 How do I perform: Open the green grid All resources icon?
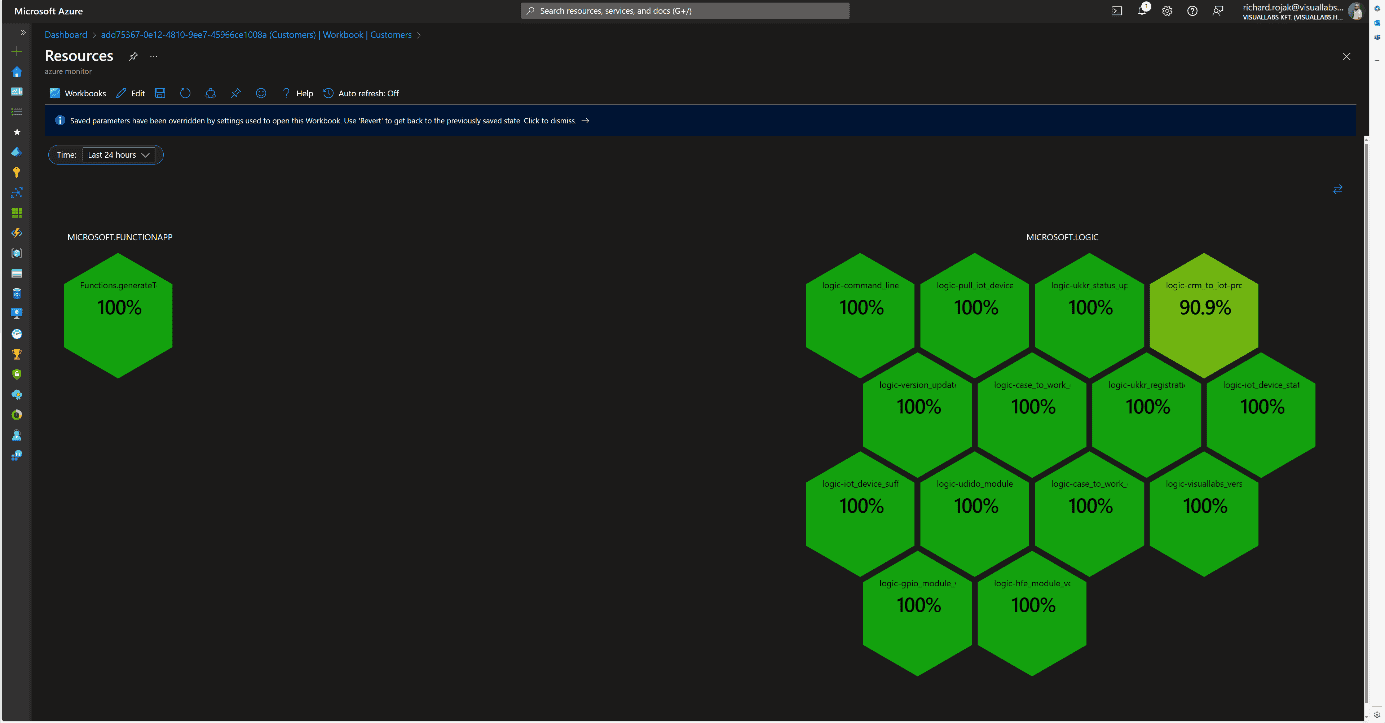click(16, 213)
